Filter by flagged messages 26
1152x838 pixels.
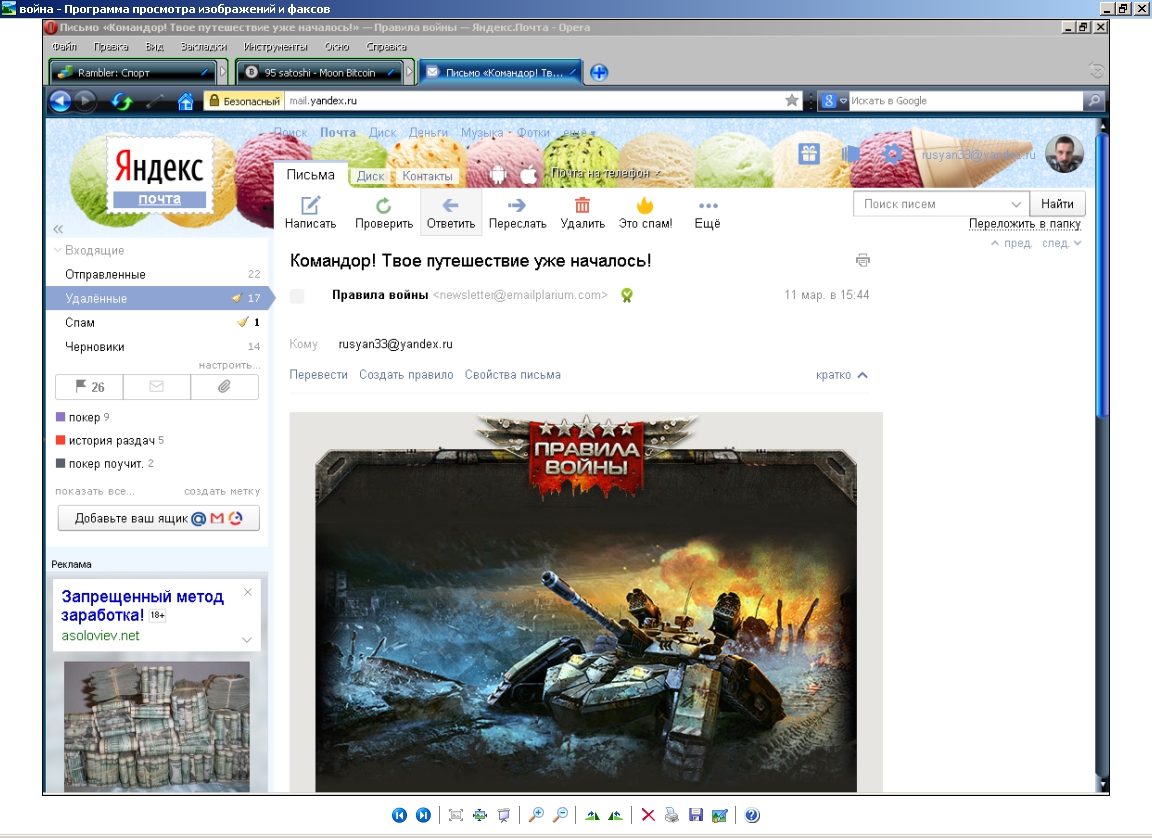click(89, 387)
